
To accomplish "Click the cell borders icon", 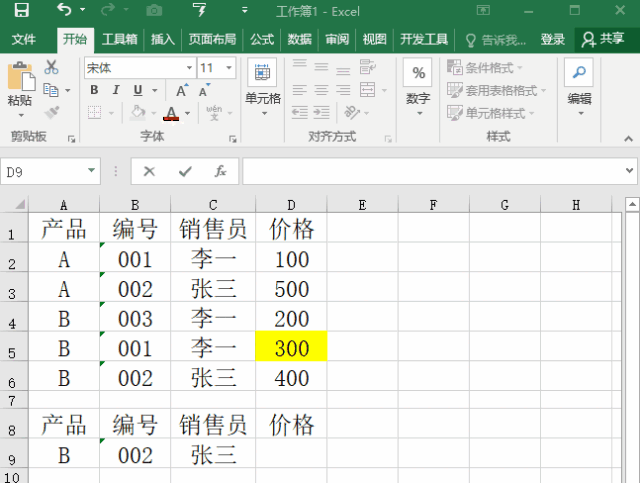I will [x=95, y=112].
